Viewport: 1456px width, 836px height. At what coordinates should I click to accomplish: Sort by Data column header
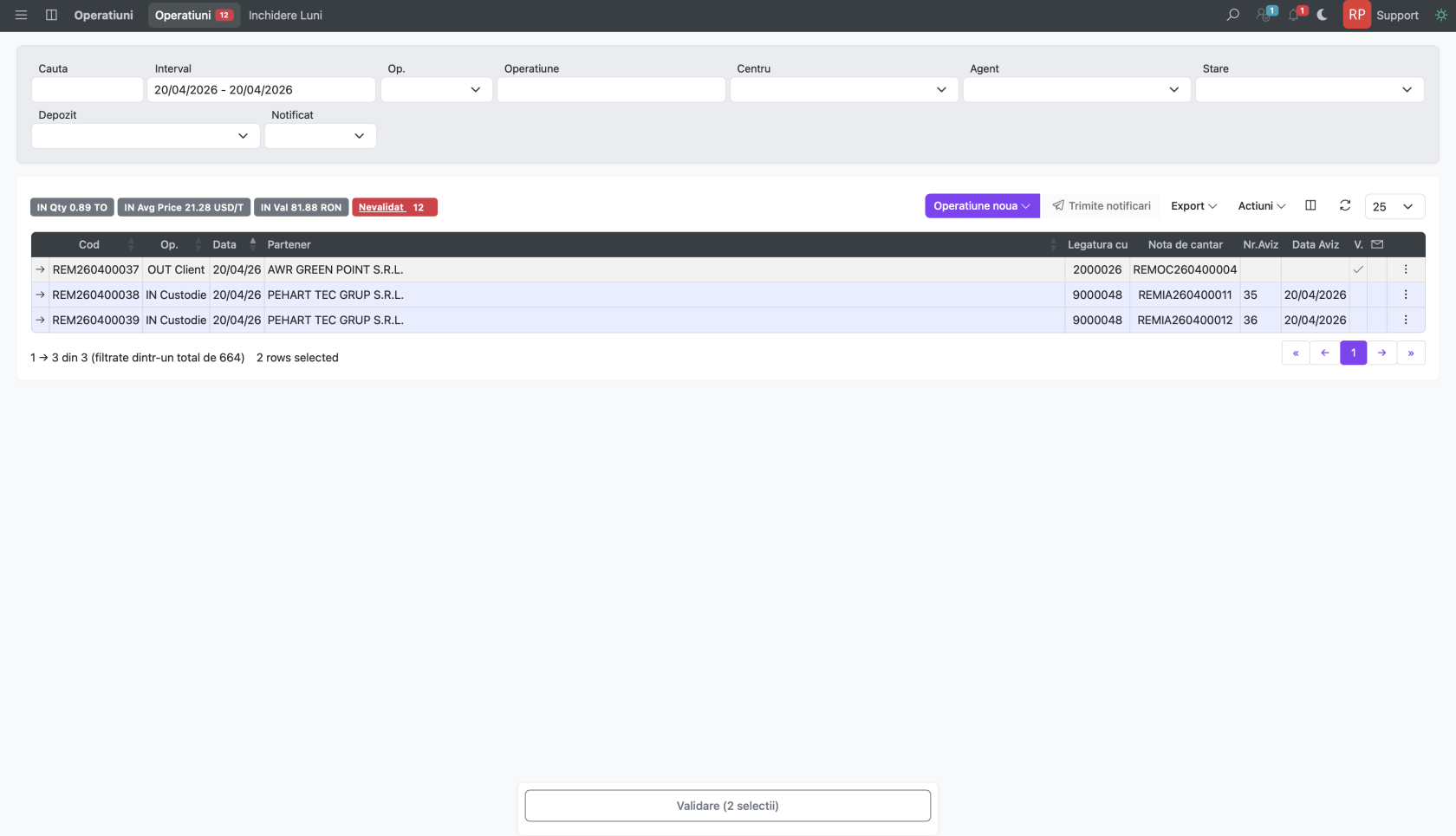236,244
